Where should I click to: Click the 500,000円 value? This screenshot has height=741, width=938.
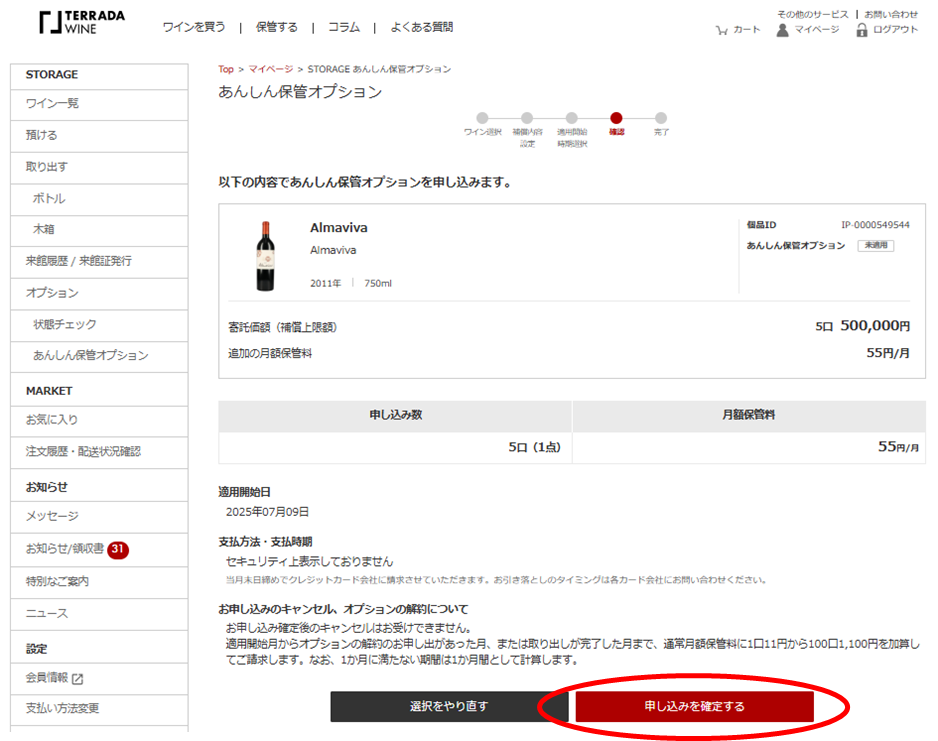point(875,326)
